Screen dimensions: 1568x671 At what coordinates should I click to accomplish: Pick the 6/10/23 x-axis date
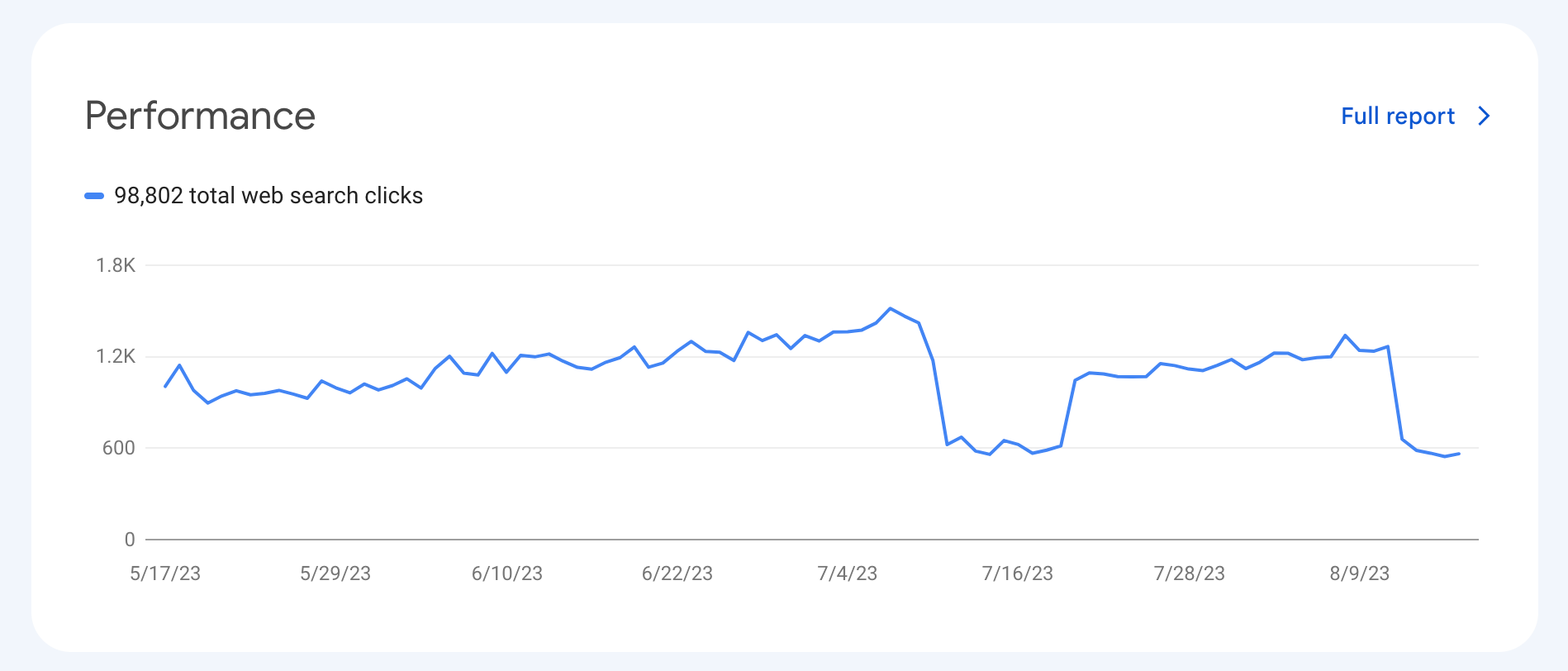[x=507, y=573]
